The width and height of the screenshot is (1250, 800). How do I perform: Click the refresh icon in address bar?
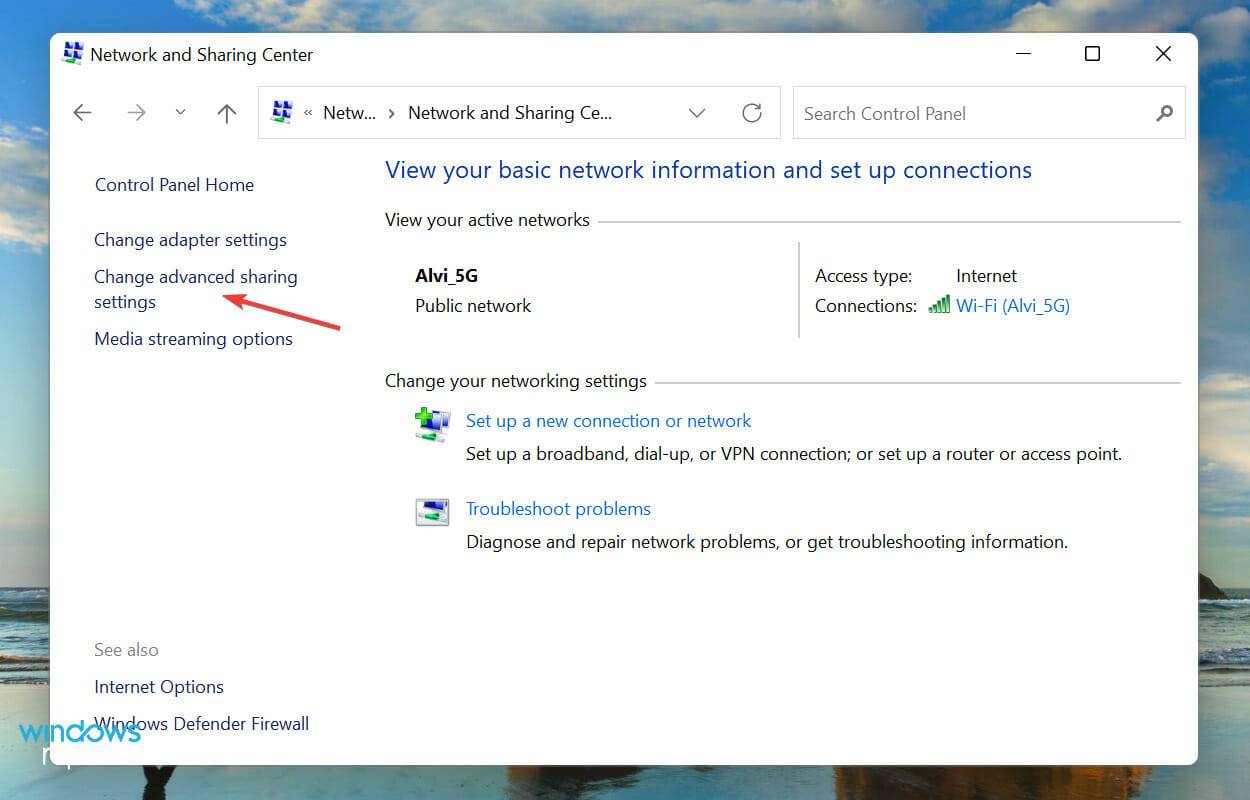[752, 113]
